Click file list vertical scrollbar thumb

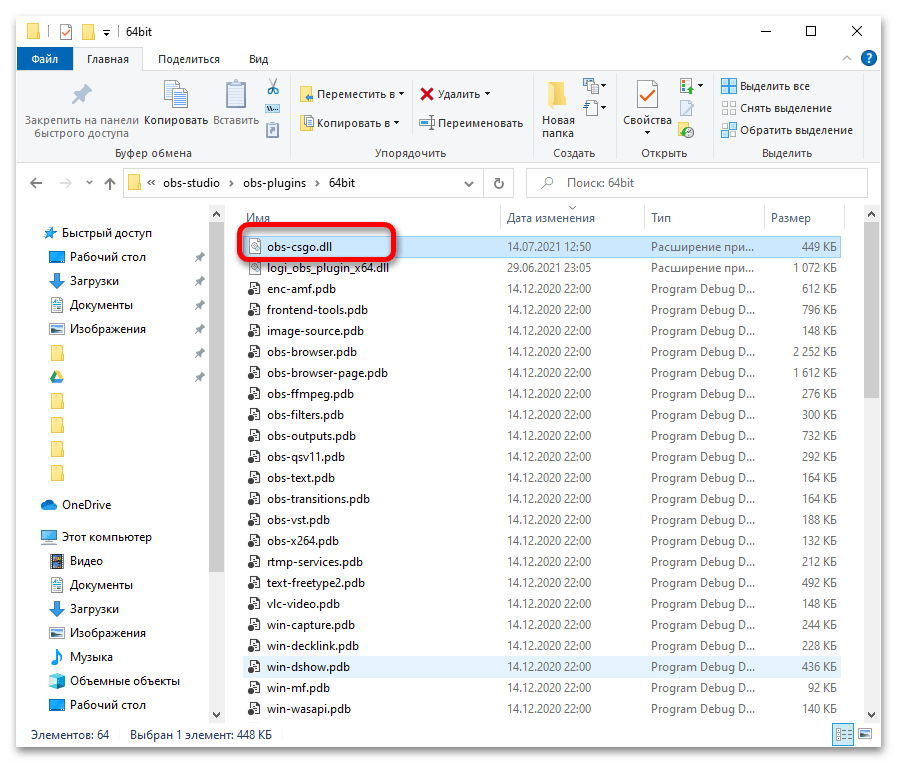pos(871,310)
